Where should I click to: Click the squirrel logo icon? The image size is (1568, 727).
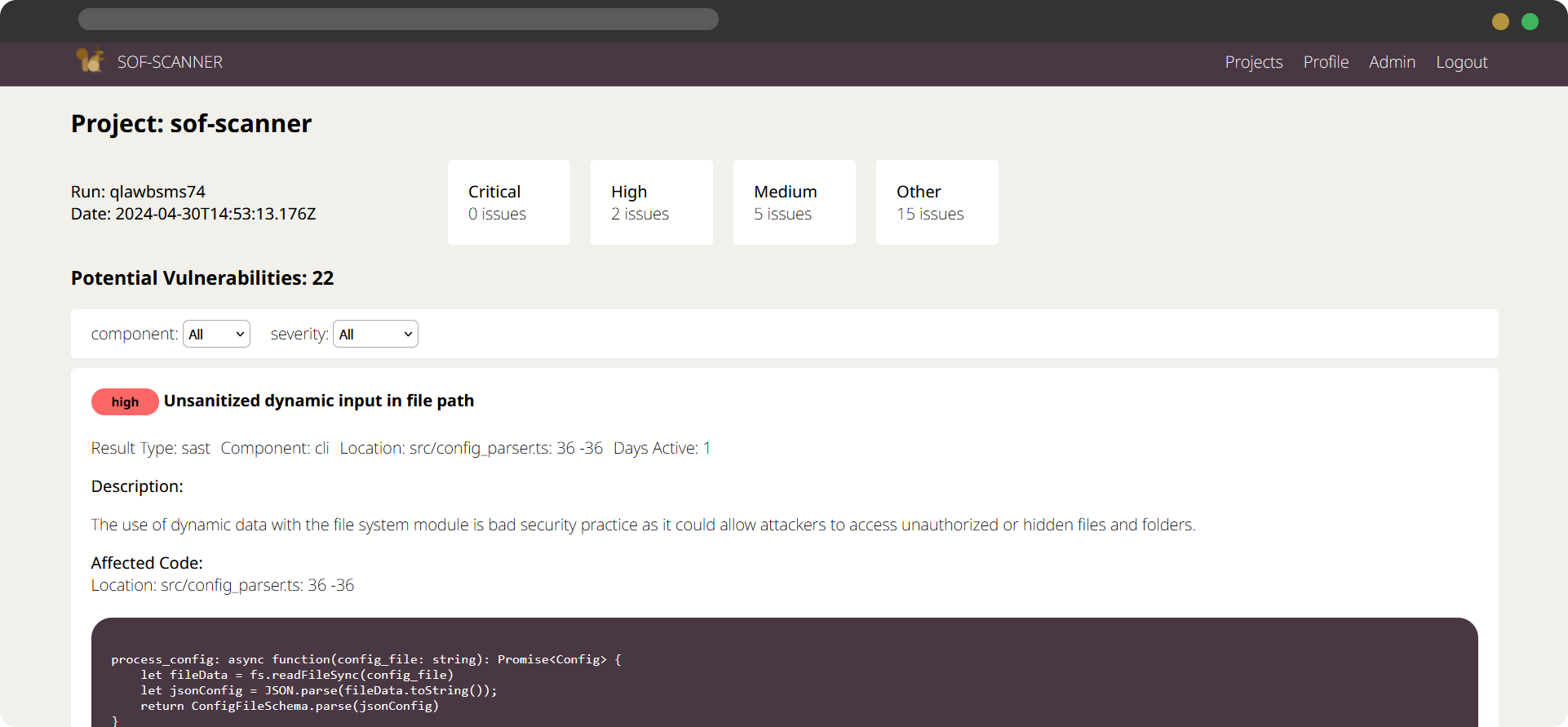pos(90,60)
